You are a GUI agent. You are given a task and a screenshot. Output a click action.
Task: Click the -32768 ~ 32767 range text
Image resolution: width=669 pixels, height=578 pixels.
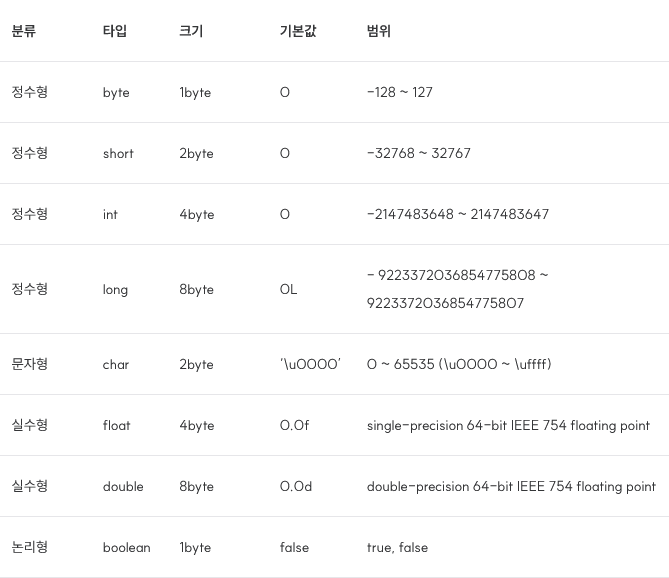point(419,153)
